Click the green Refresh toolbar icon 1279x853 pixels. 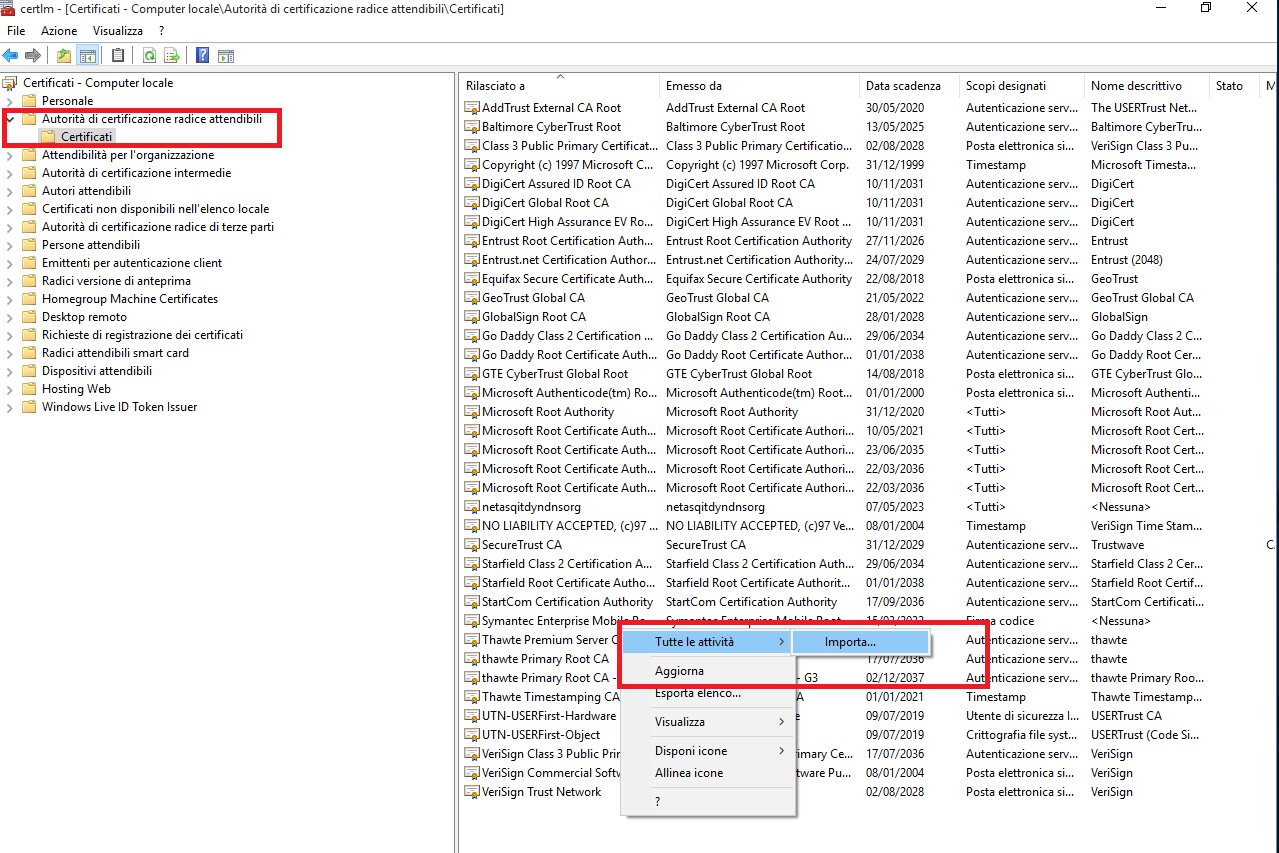(x=149, y=56)
